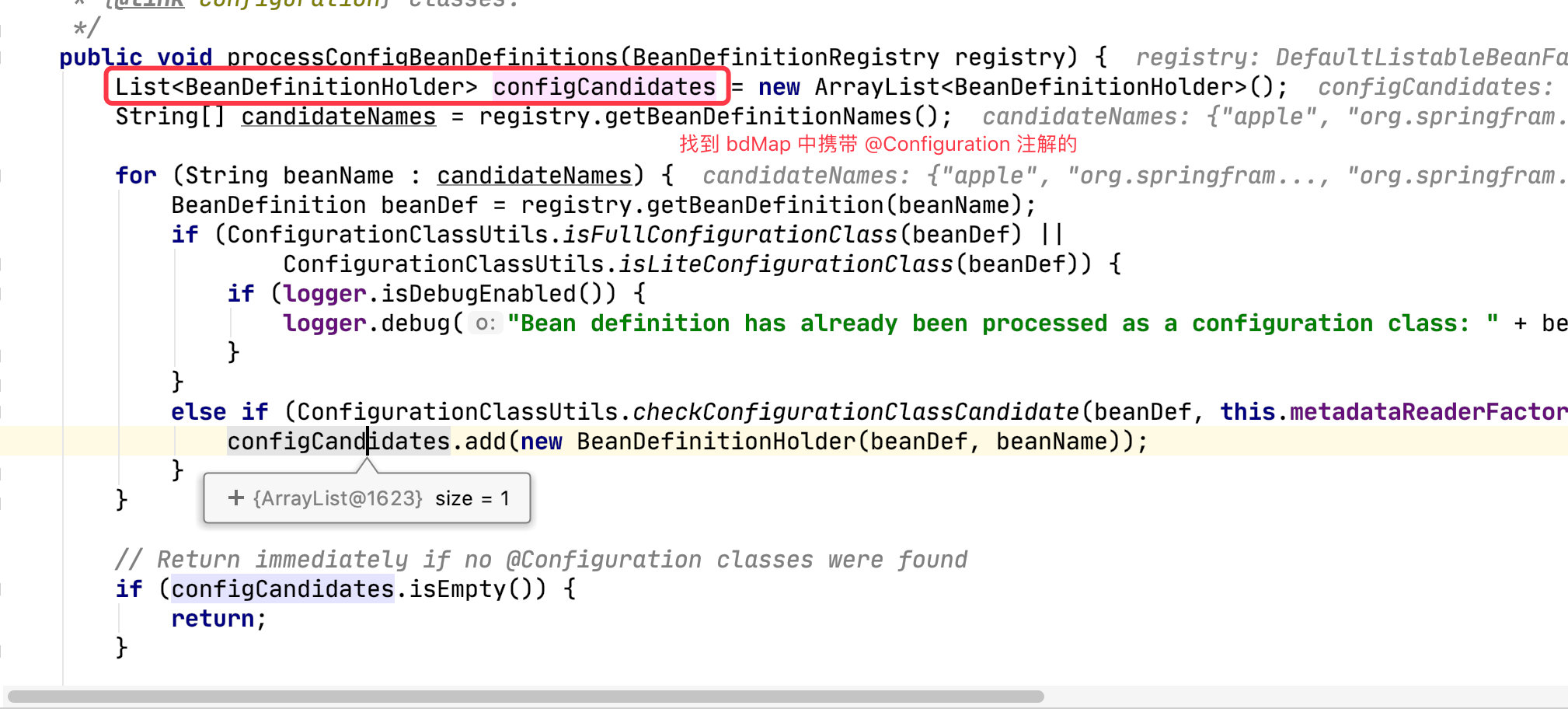Expand the ArrayList@1623 debugger tooltip
1568x709 pixels.
236,498
